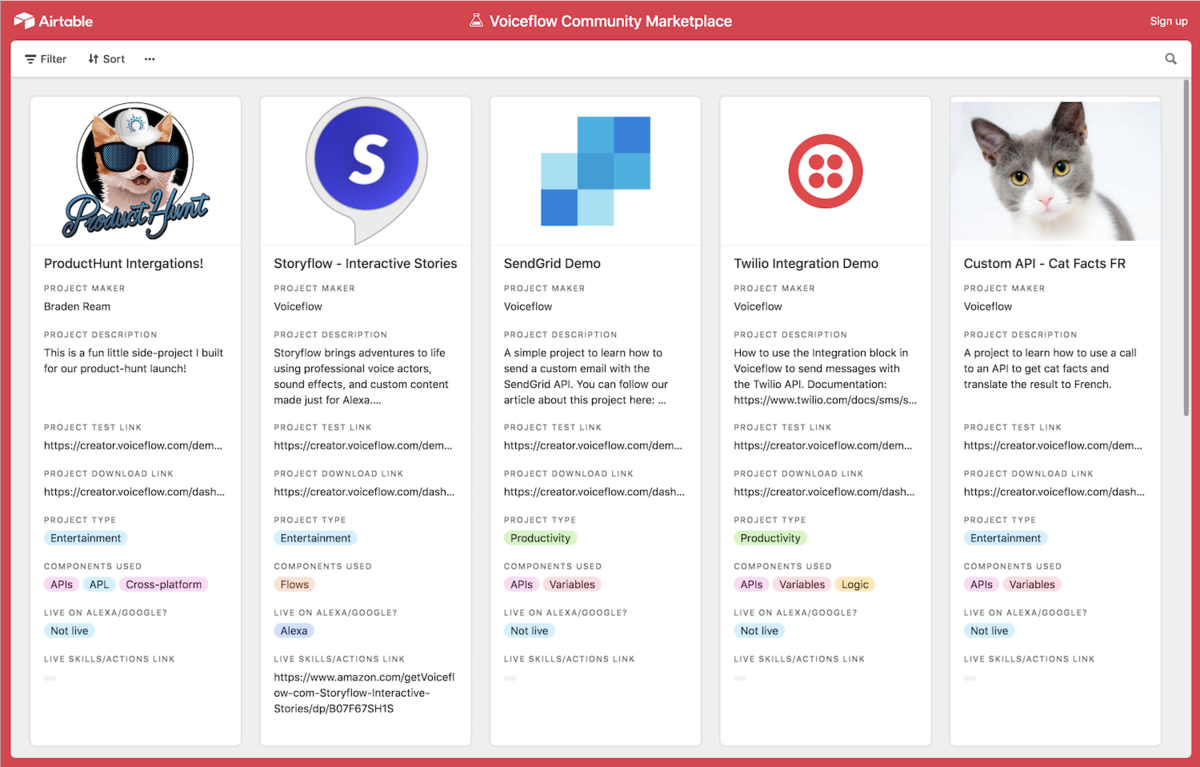Open the gray cat photo thumbnail

[1056, 171]
